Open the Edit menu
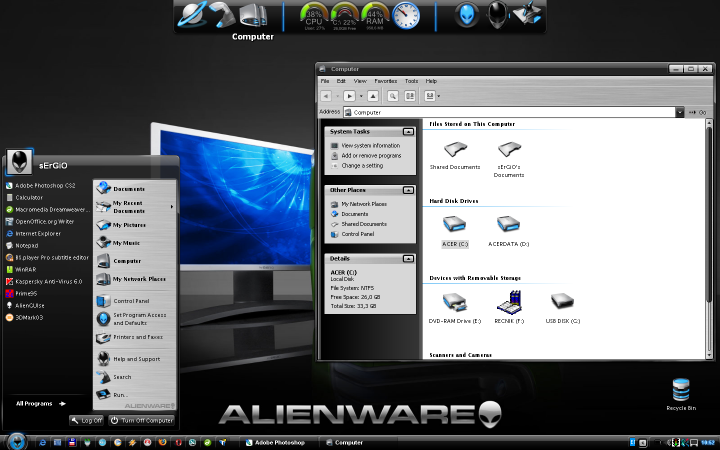 coord(341,81)
